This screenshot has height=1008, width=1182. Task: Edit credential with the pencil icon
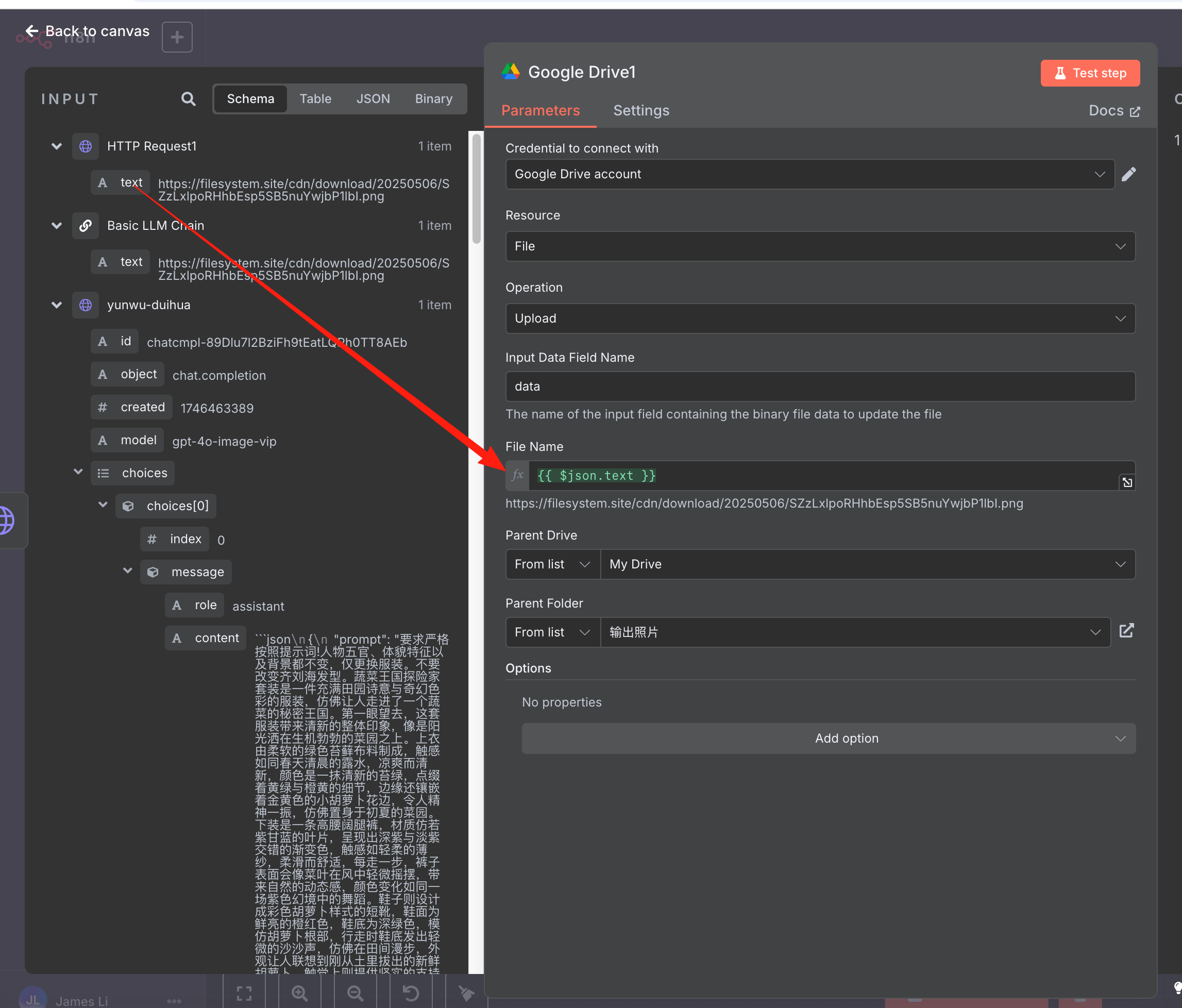(1128, 174)
